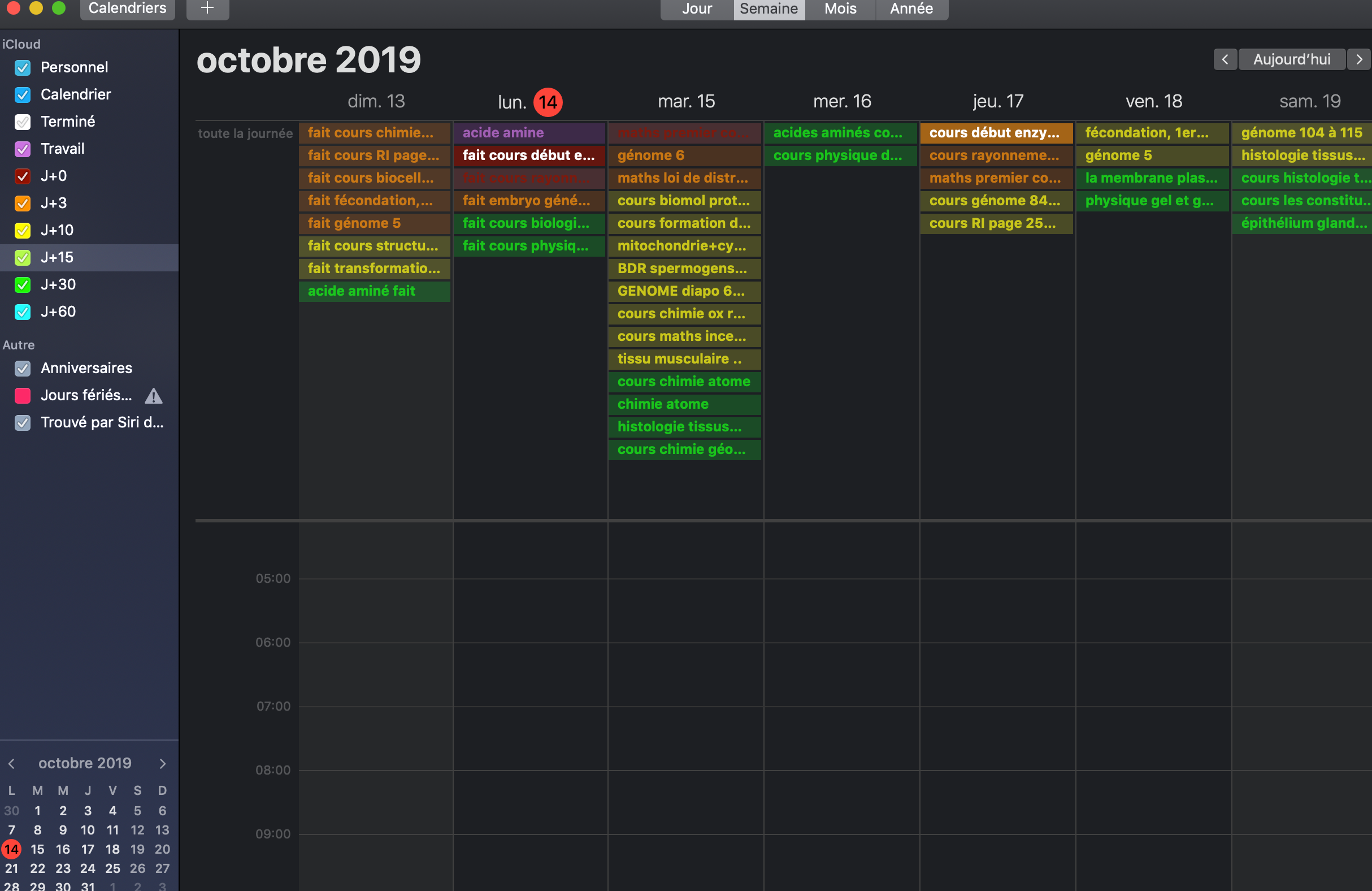
Task: Switch to Mois view tab
Action: tap(840, 8)
